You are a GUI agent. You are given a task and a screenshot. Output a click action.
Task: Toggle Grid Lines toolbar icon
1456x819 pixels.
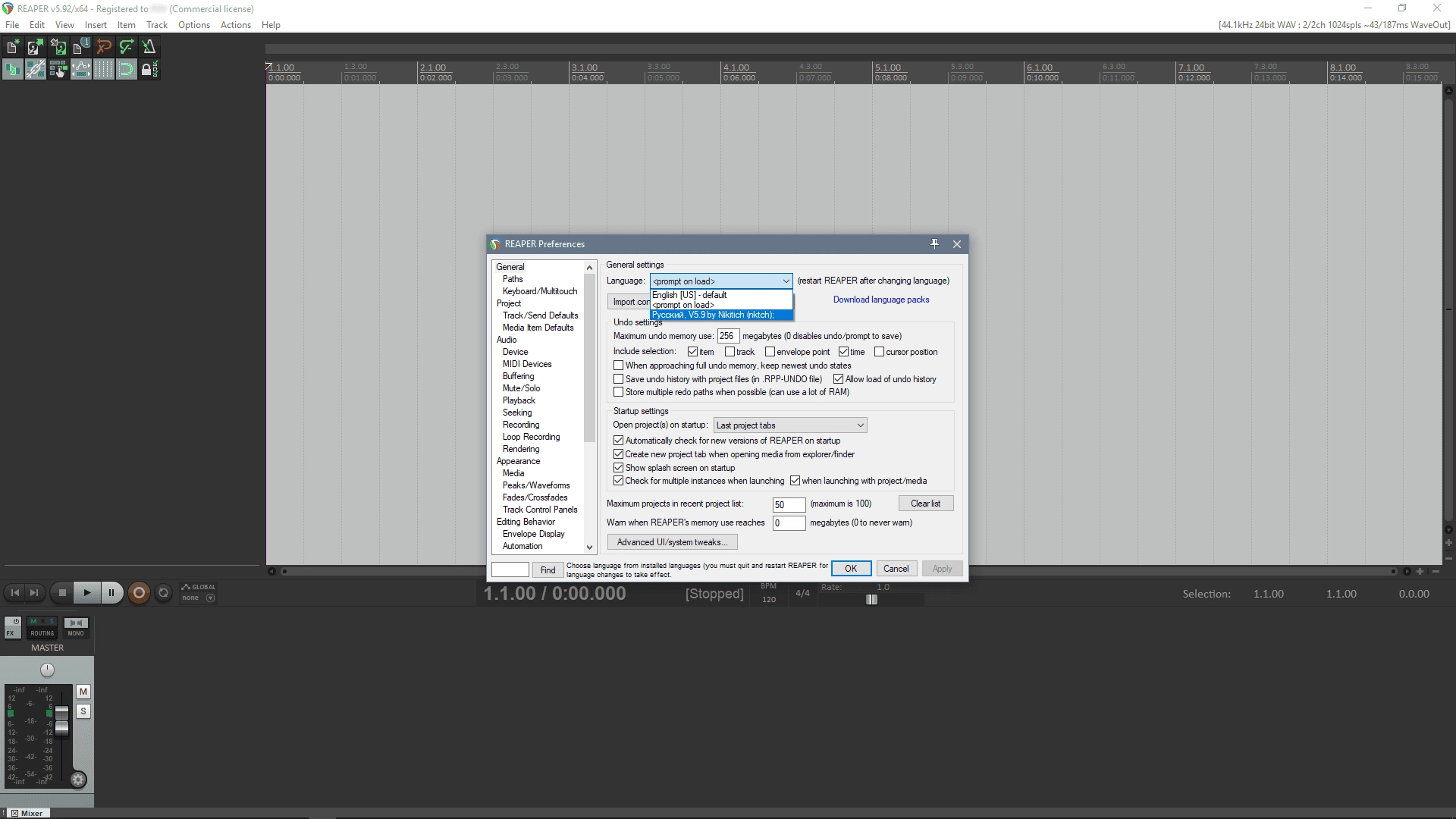pos(104,70)
